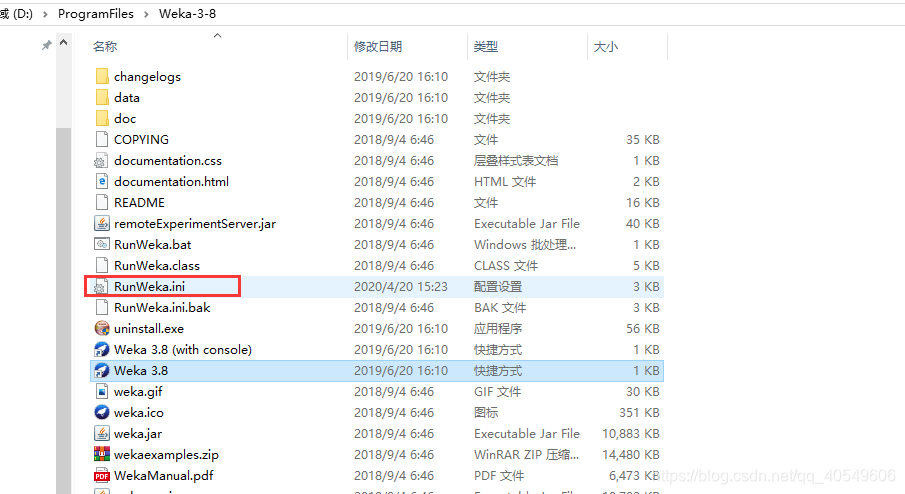Sort files by 类型 column header
905x494 pixels.
pyautogui.click(x=485, y=47)
